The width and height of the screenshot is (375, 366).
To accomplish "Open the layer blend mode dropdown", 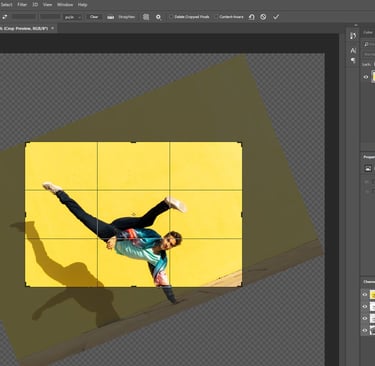I will point(369,54).
